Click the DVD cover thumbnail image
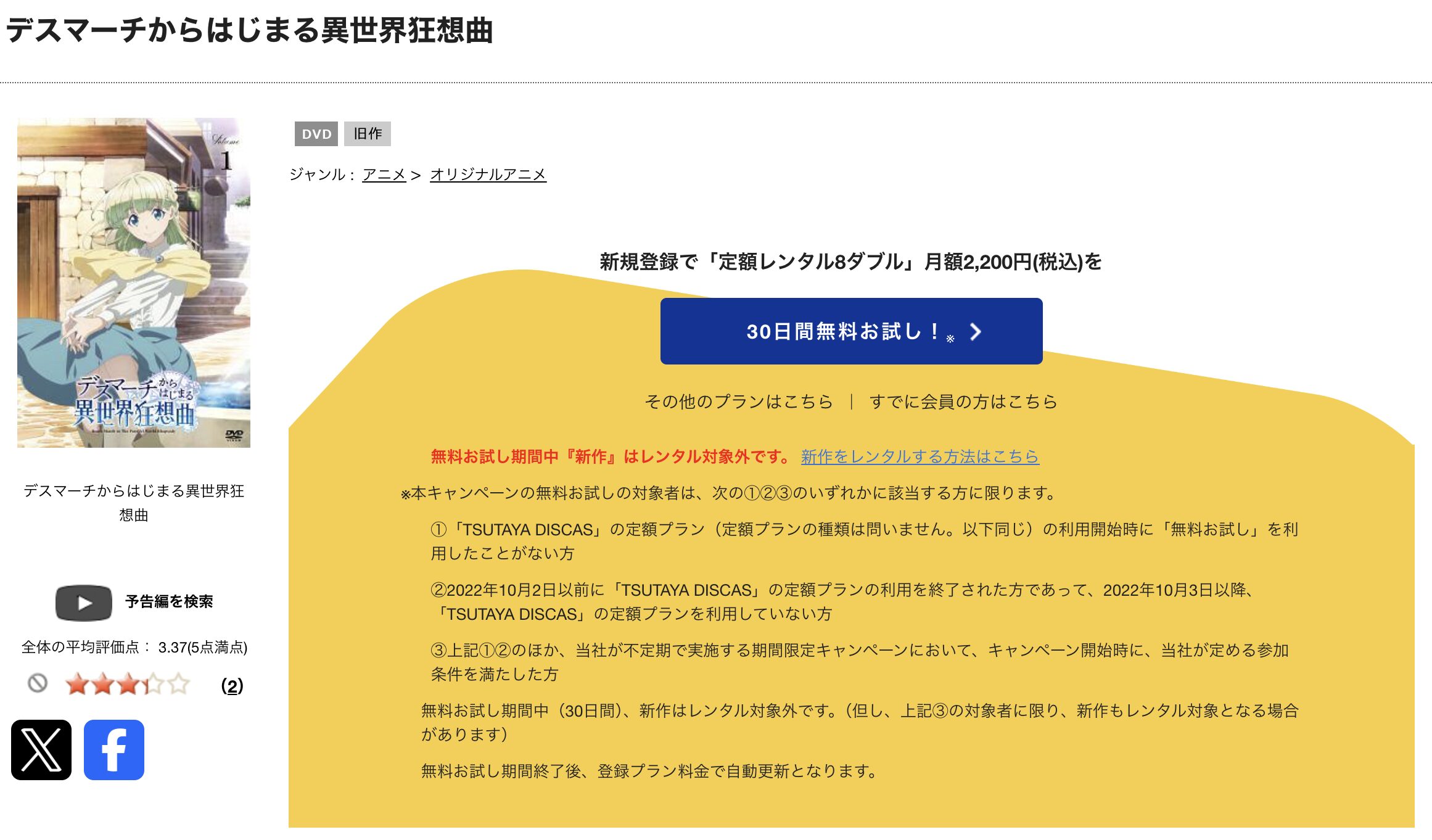Image resolution: width=1432 pixels, height=840 pixels. click(x=134, y=282)
